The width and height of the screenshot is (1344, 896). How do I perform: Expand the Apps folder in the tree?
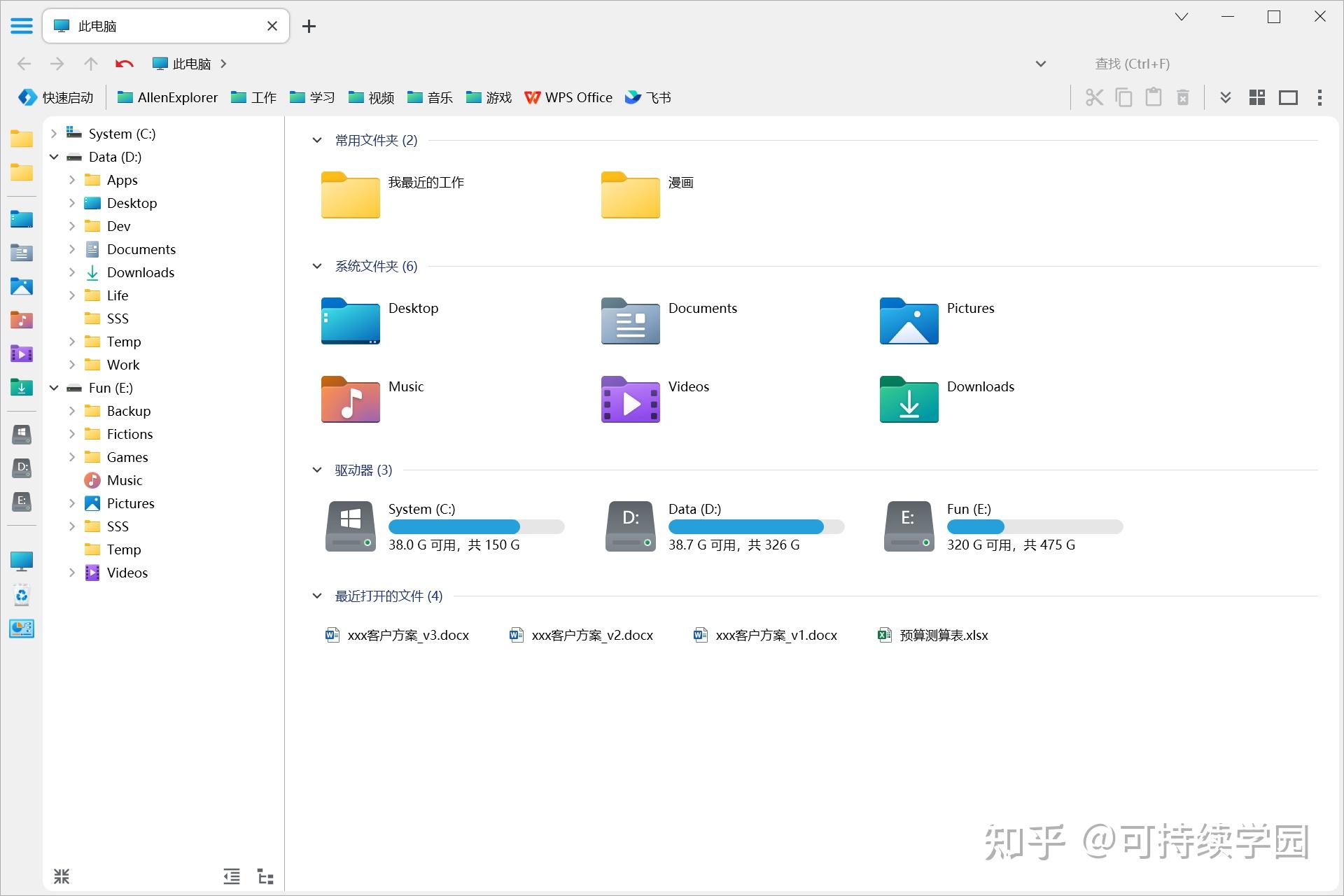[x=71, y=180]
